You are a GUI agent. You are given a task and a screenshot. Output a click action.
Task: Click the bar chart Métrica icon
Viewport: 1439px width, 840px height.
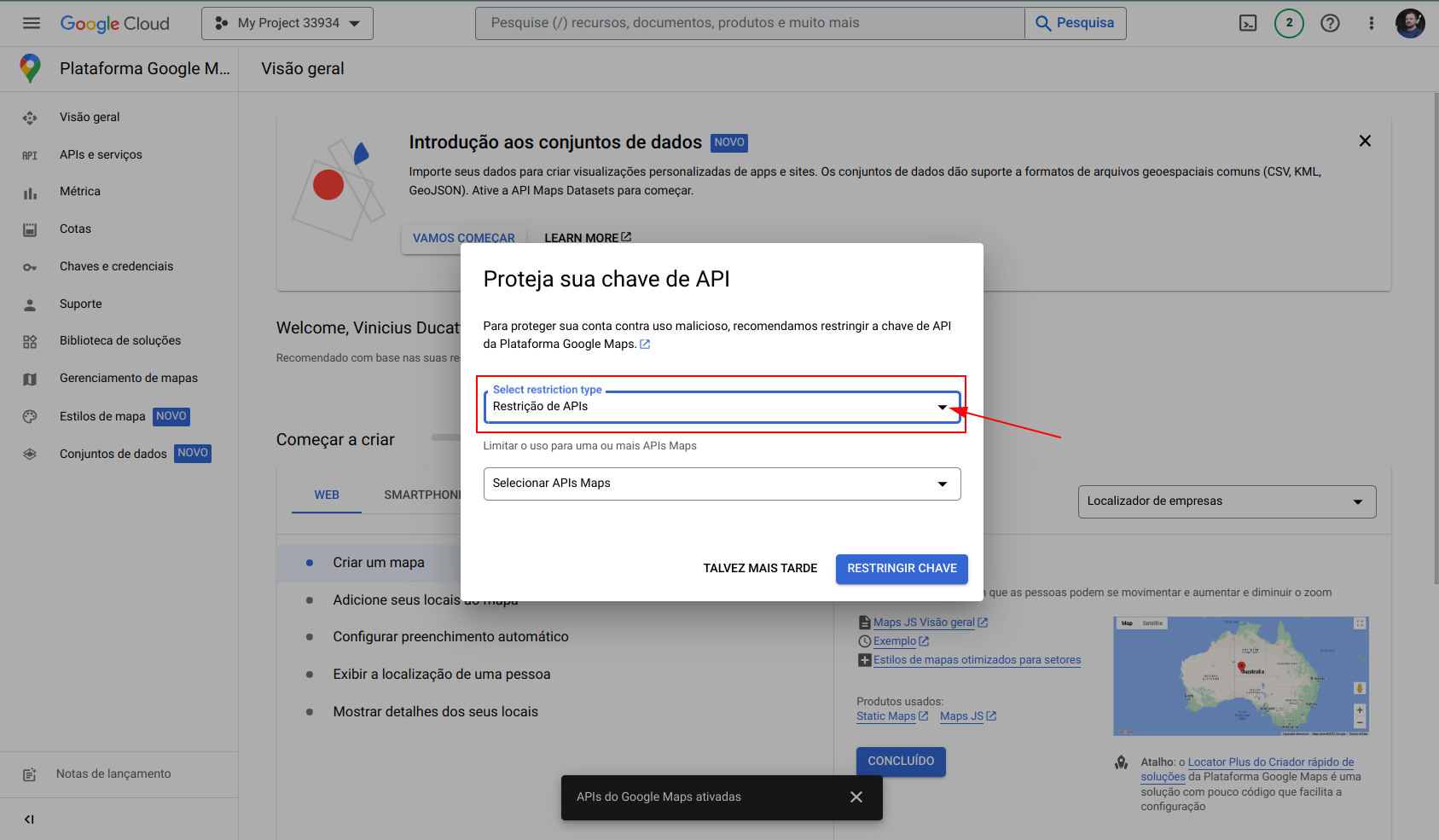pyautogui.click(x=30, y=193)
